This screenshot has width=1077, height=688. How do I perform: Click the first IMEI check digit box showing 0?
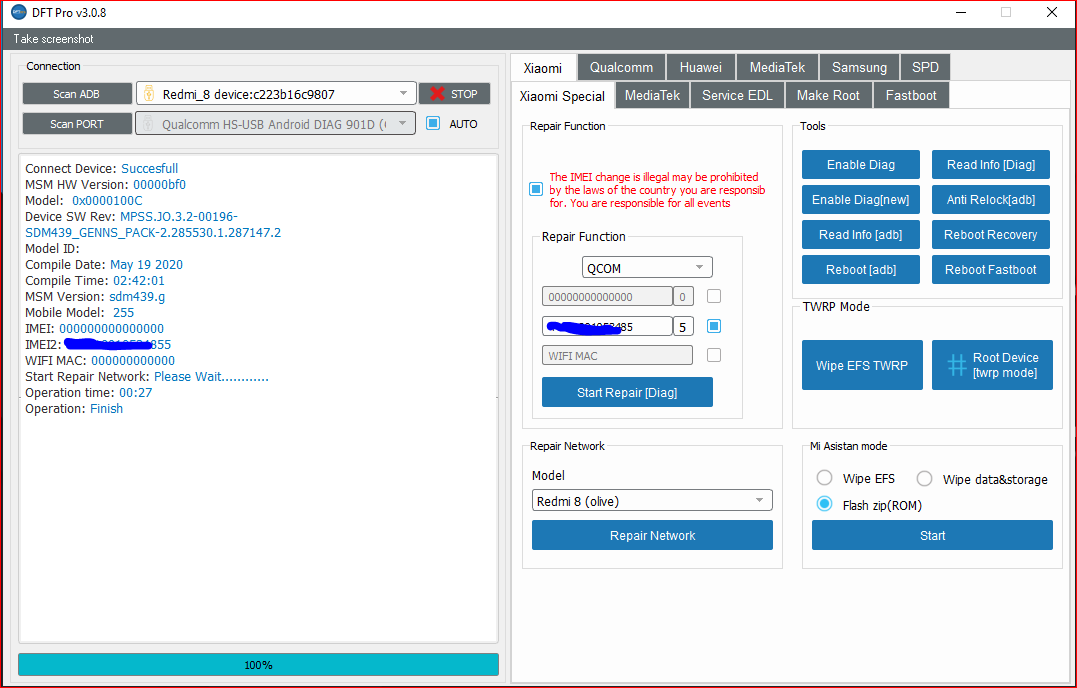point(683,297)
